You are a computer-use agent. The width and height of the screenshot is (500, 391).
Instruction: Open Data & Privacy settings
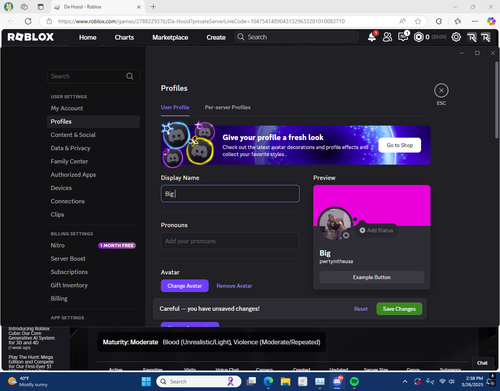pos(93,148)
